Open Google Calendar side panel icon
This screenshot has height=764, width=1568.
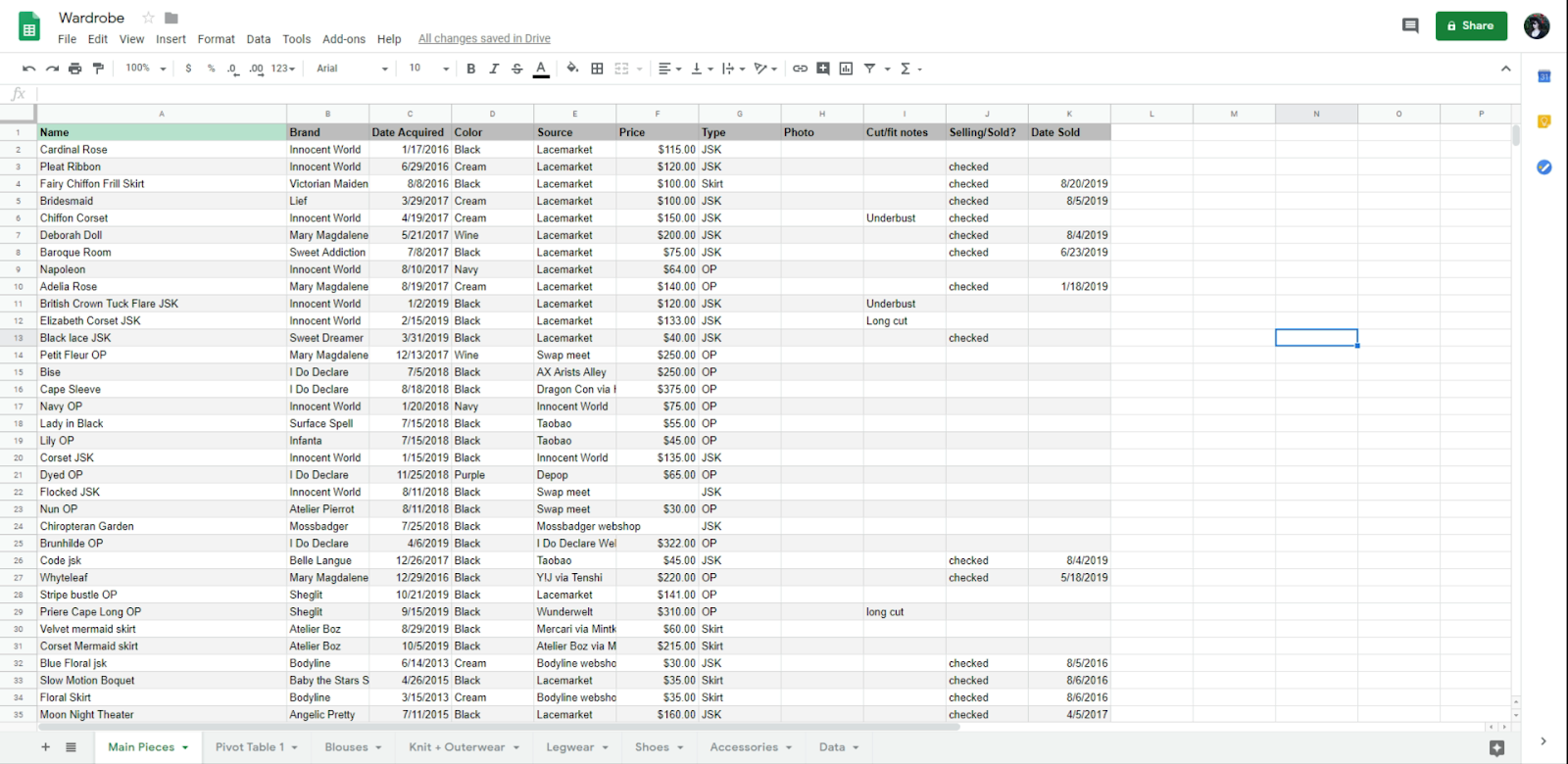(1543, 76)
